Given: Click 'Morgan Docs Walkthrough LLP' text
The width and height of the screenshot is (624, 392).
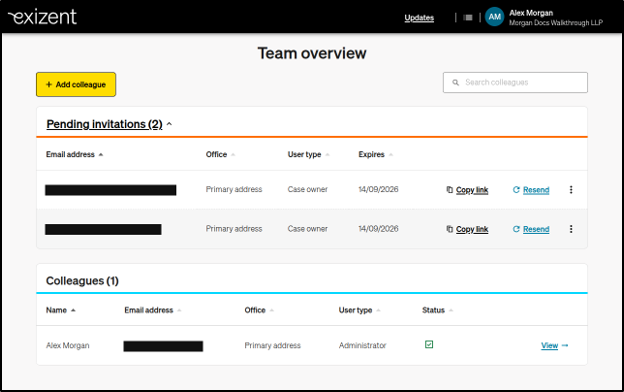Looking at the screenshot, I should 556,23.
